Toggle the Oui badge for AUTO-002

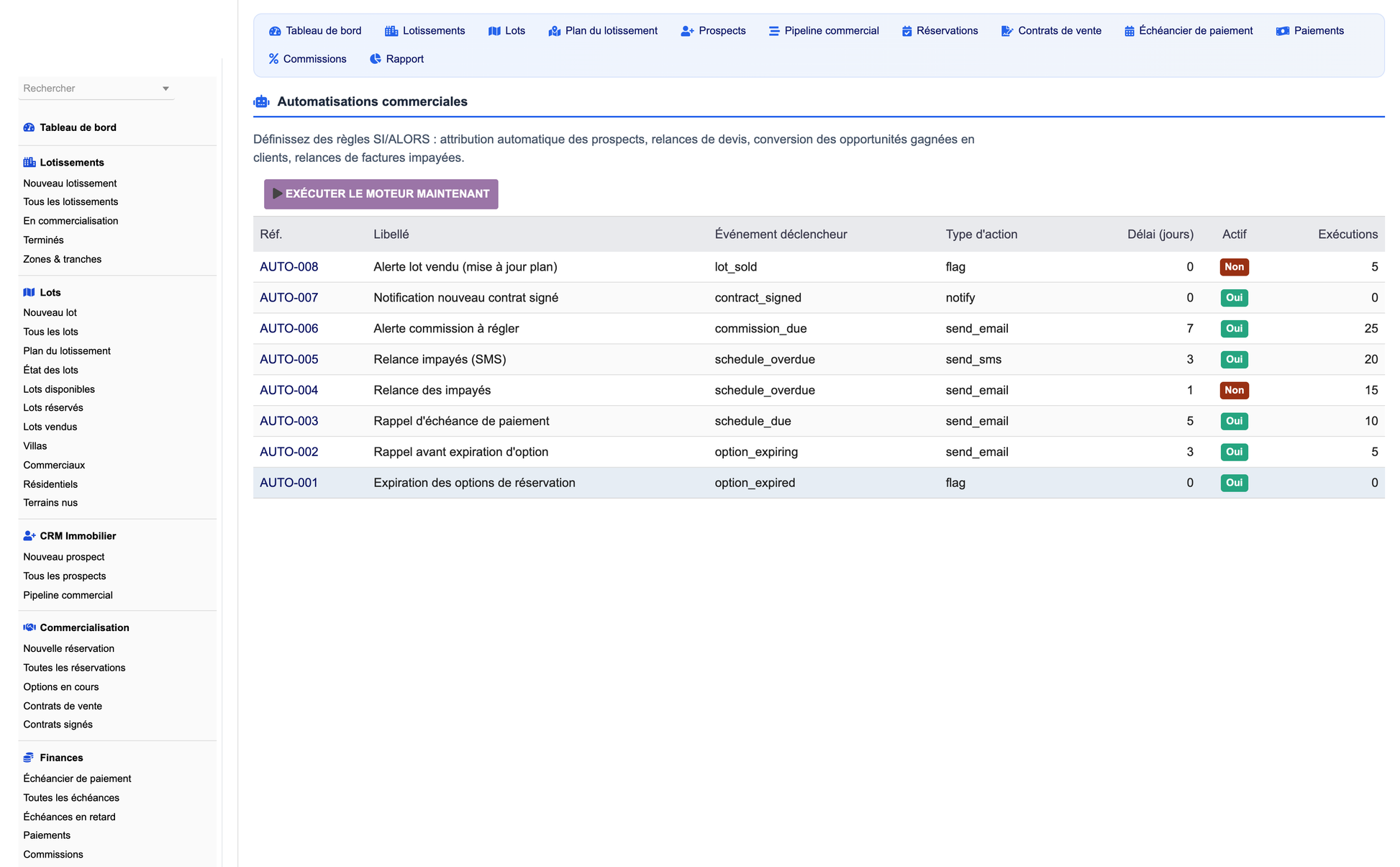(1234, 453)
